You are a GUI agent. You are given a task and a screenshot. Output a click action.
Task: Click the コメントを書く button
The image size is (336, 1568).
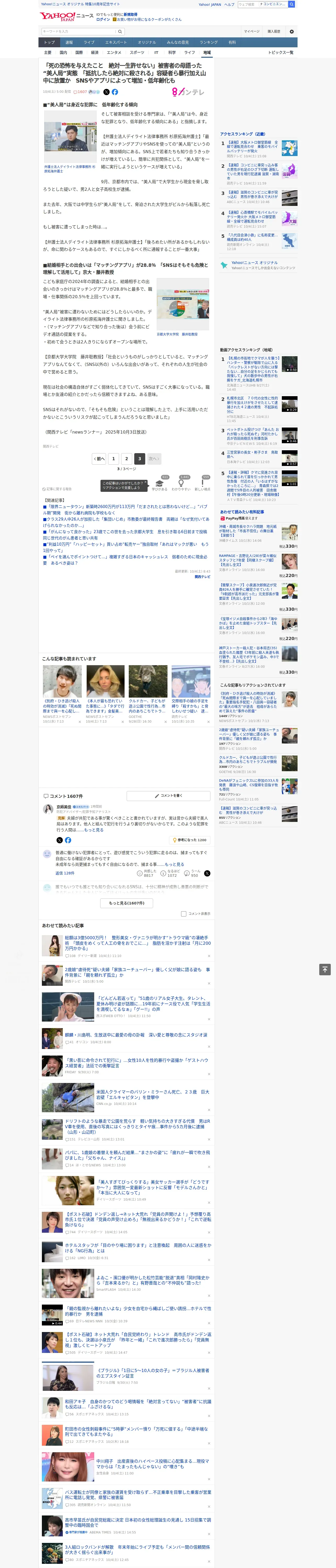[169, 795]
